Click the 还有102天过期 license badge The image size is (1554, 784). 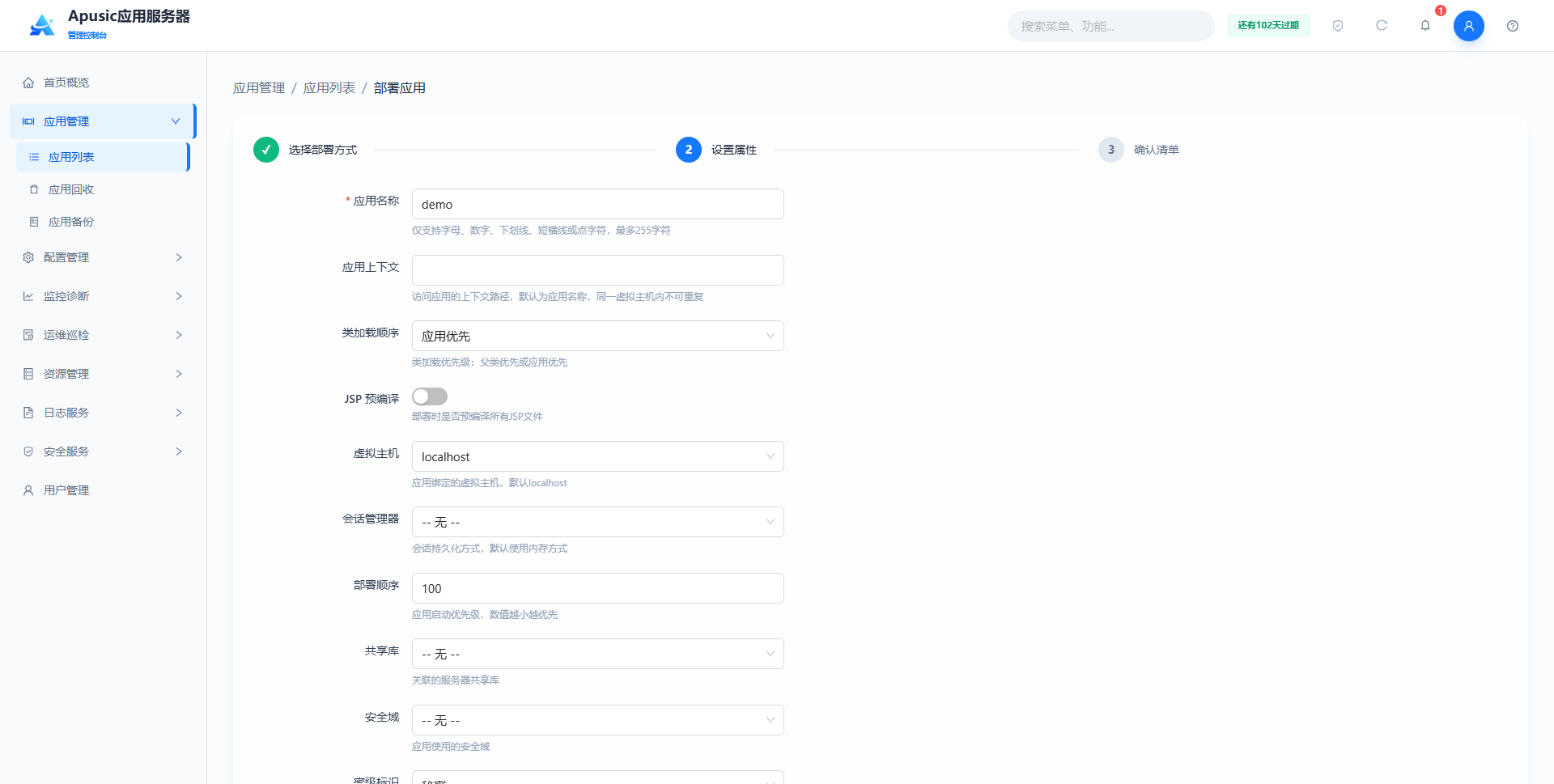(x=1268, y=26)
